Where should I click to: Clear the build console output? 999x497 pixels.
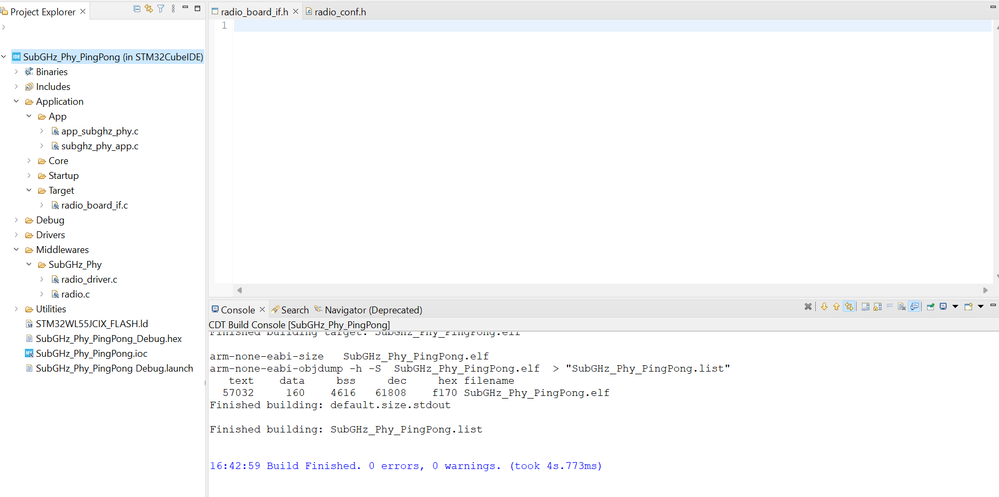pyautogui.click(x=902, y=306)
